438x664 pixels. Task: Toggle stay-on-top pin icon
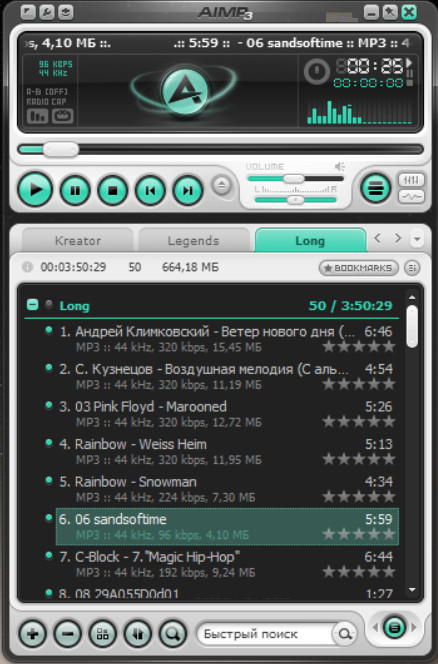pyautogui.click(x=390, y=12)
